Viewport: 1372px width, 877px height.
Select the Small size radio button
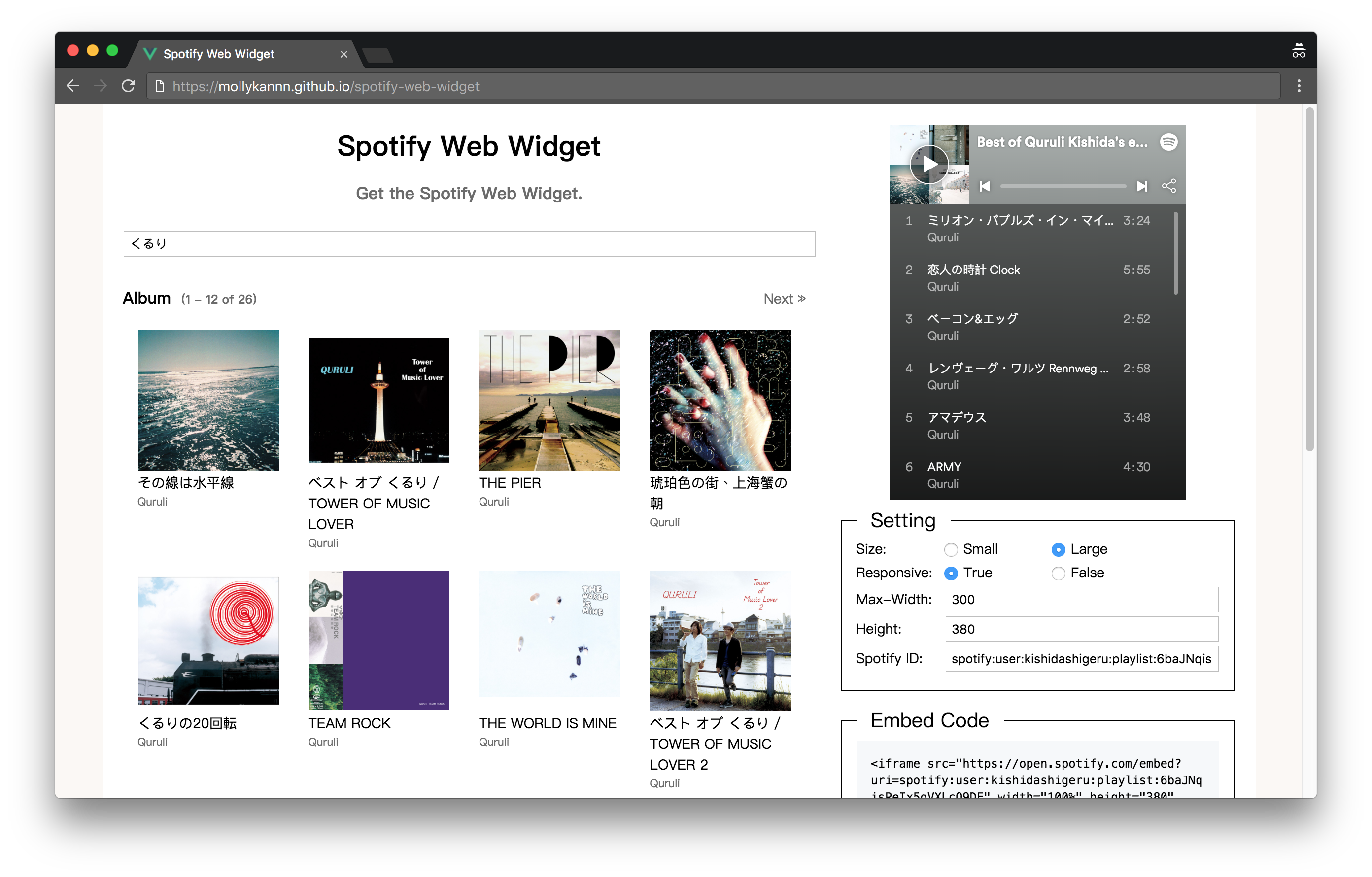coord(951,549)
